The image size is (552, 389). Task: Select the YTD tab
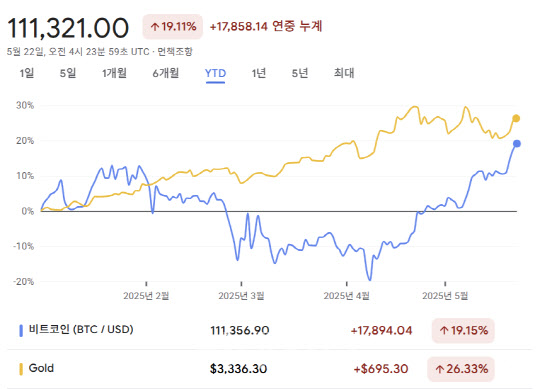[x=215, y=74]
